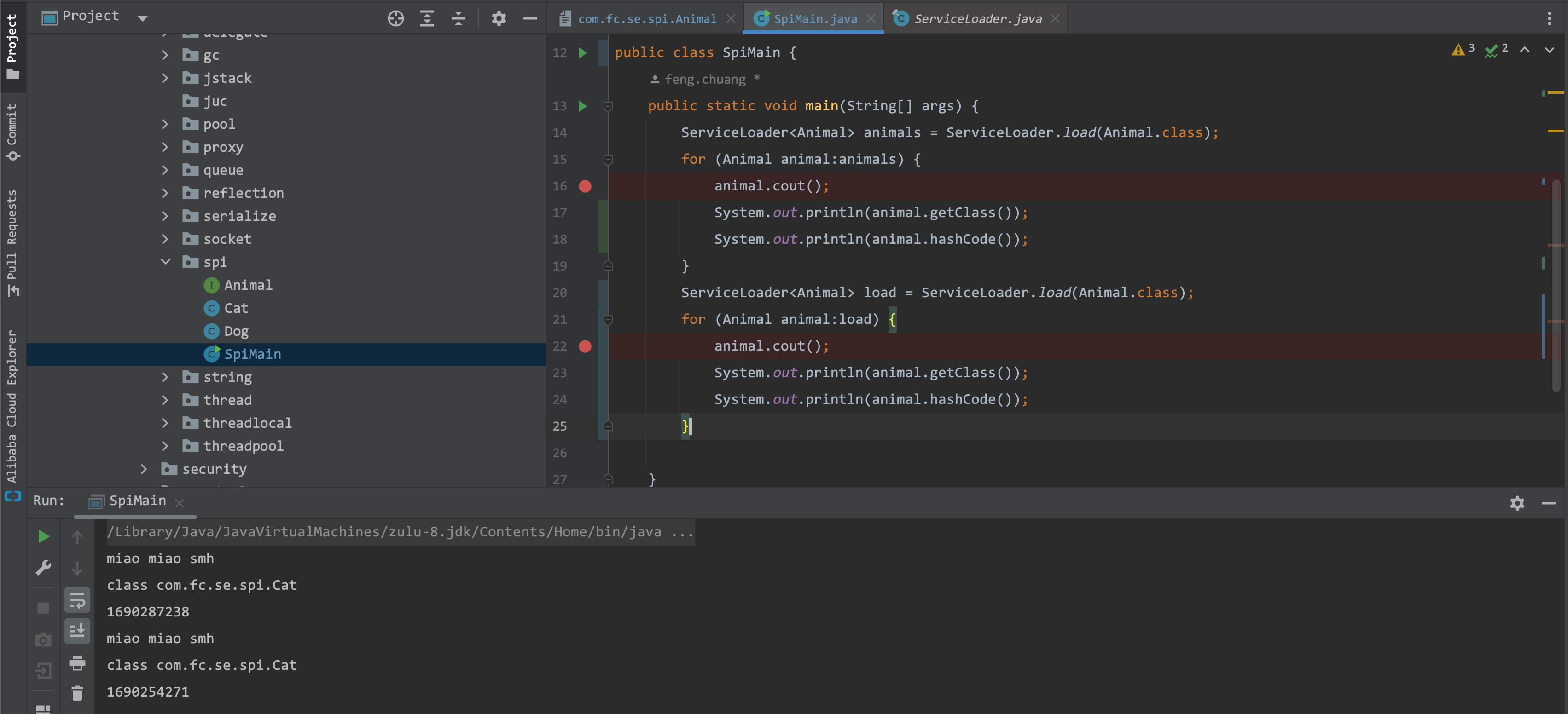Expand the proxy folder
Image resolution: width=1568 pixels, height=714 pixels.
165,147
